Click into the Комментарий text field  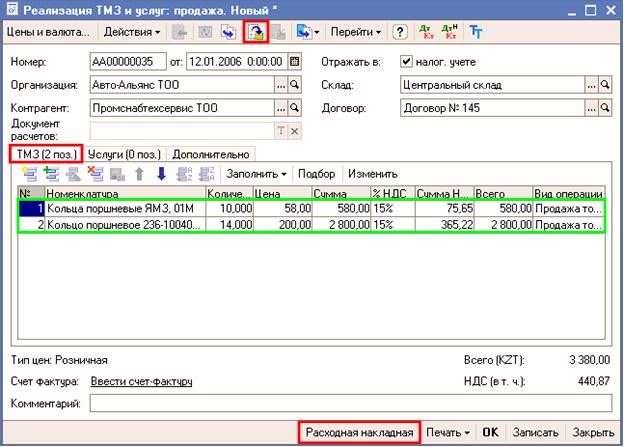coord(350,403)
